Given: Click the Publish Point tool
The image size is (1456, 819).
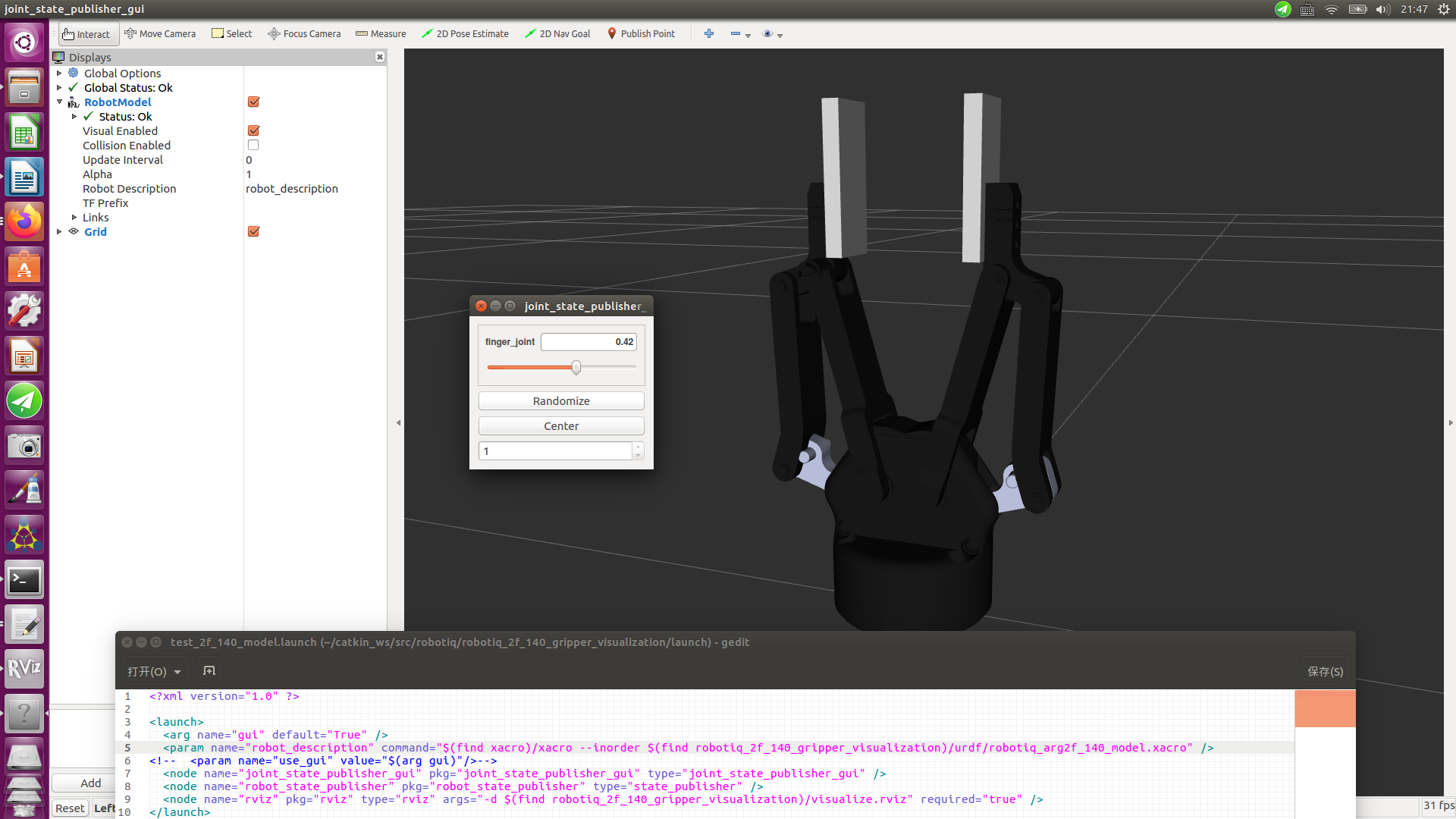Looking at the screenshot, I should tap(641, 34).
